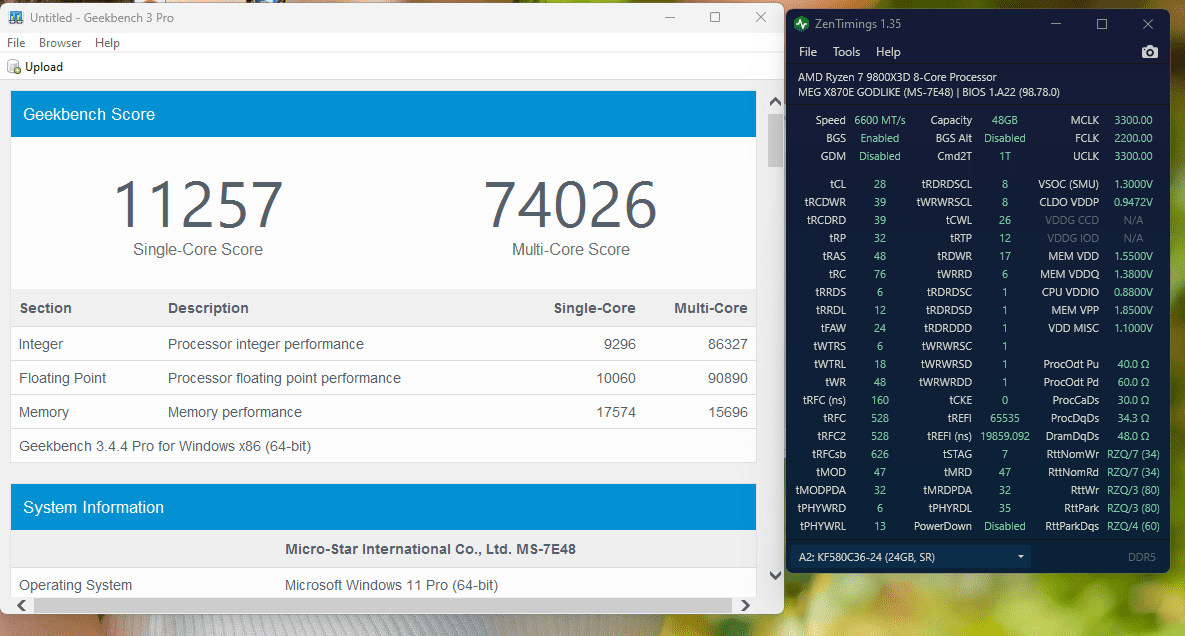1185x636 pixels.
Task: Click the PowerDown Disabled value
Action: click(x=1004, y=526)
